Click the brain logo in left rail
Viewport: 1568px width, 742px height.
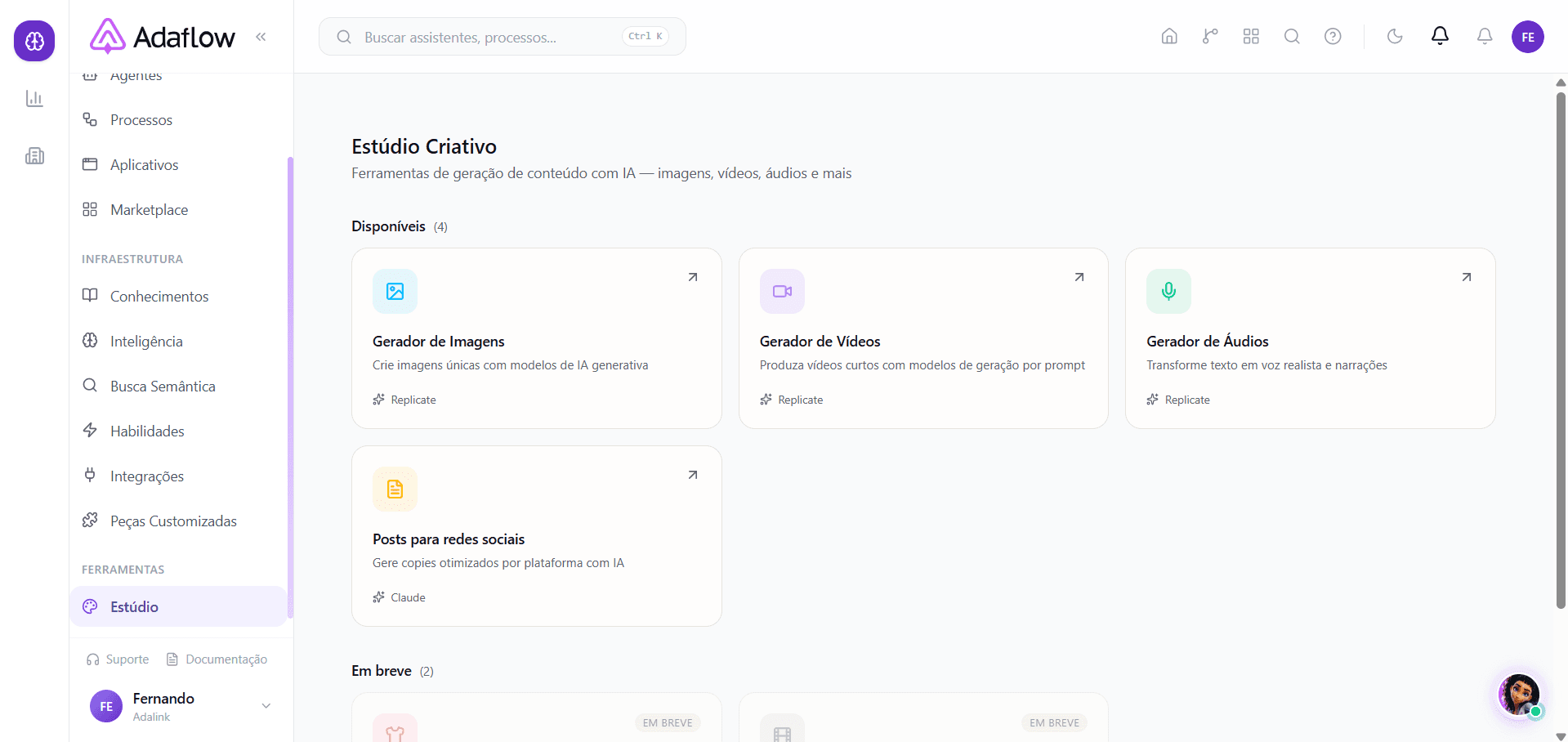34,41
